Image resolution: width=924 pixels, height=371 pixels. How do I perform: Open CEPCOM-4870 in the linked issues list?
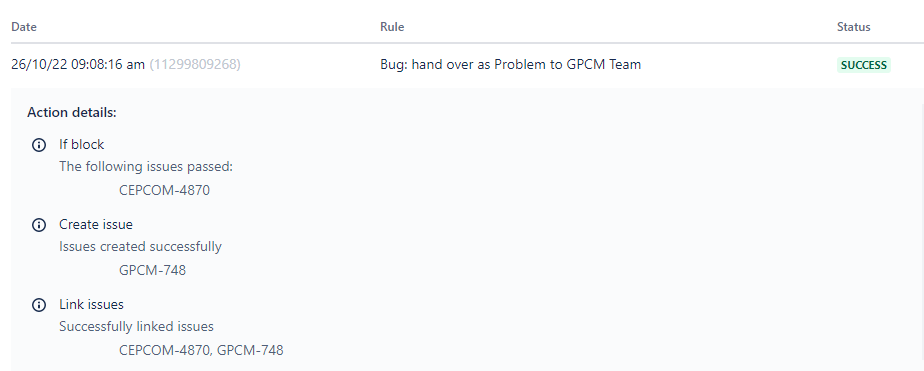[164, 350]
